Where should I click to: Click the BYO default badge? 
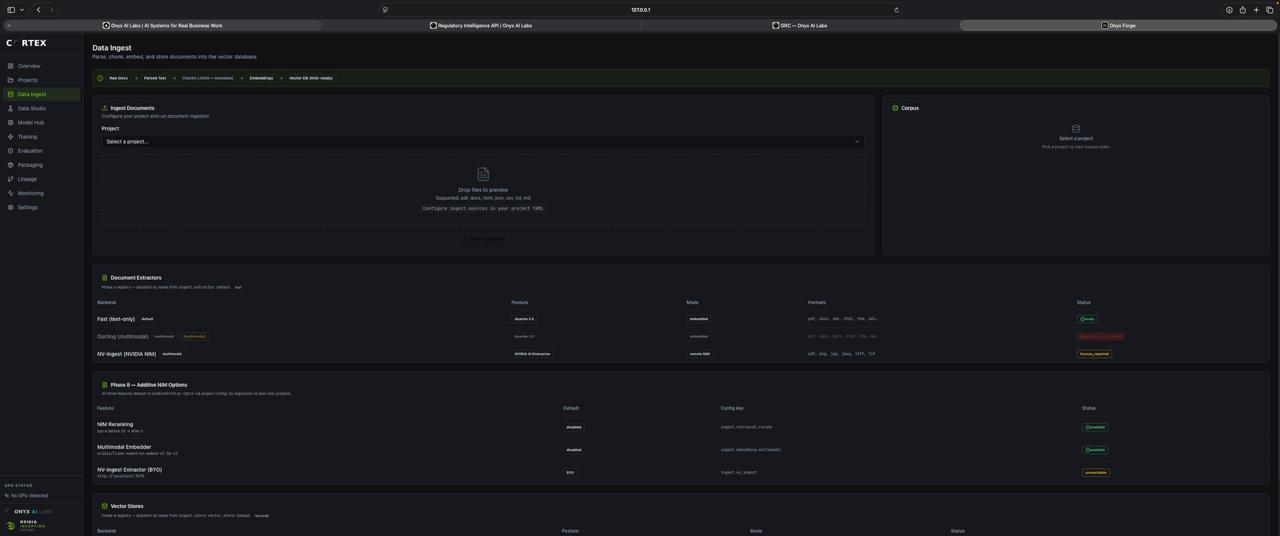570,473
